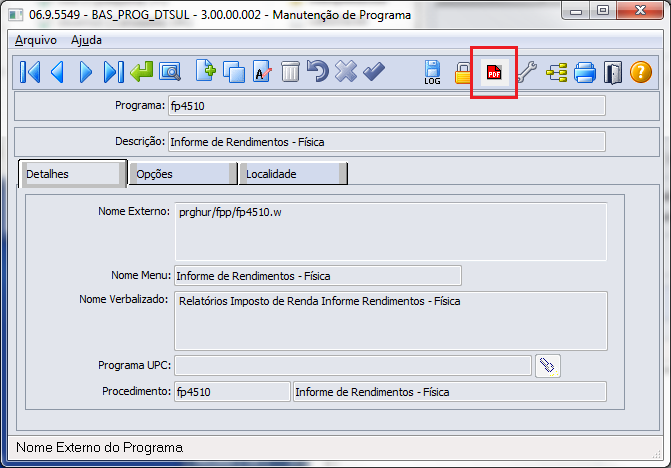Close the Manutenção de Programa window
This screenshot has width=671, height=468.
(x=640, y=11)
